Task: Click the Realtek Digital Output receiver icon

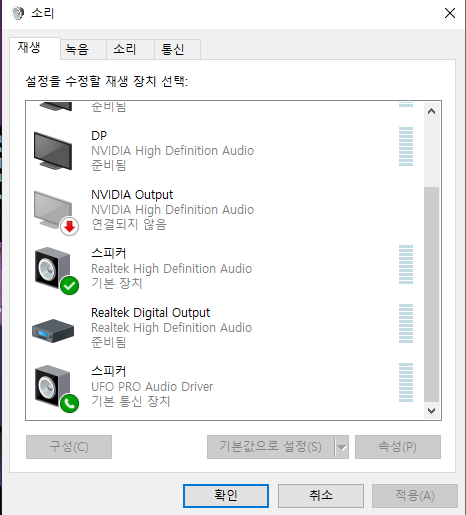Action: tap(53, 331)
